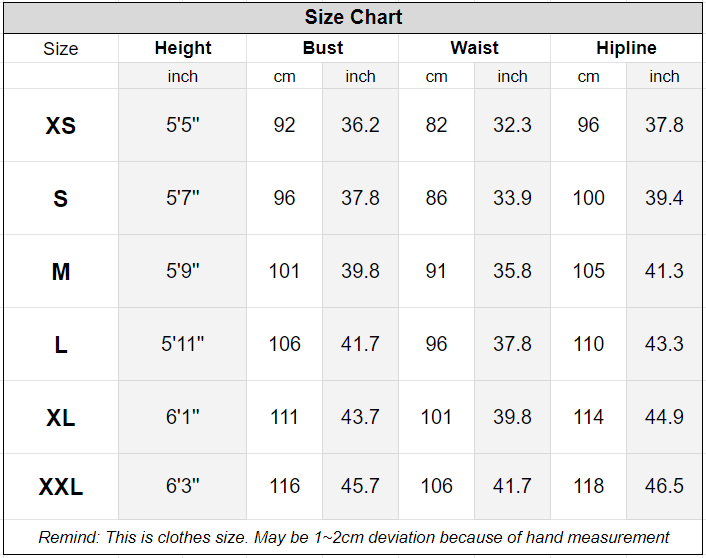Click hipline inch value 43.3 for L
The width and height of the screenshot is (706, 558).
point(664,344)
